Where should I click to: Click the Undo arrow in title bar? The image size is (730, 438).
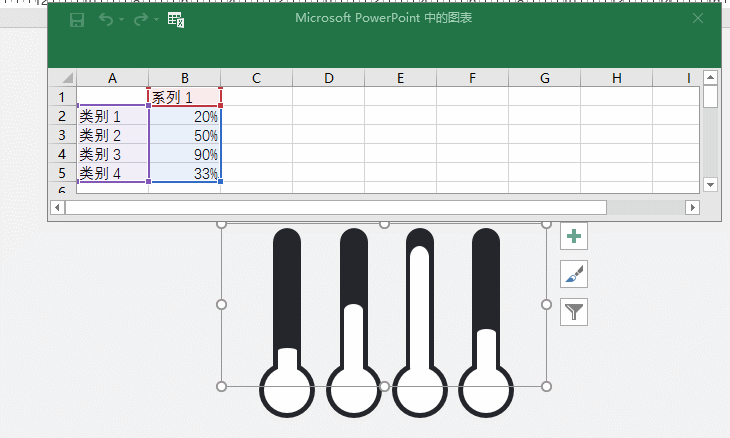[x=106, y=20]
